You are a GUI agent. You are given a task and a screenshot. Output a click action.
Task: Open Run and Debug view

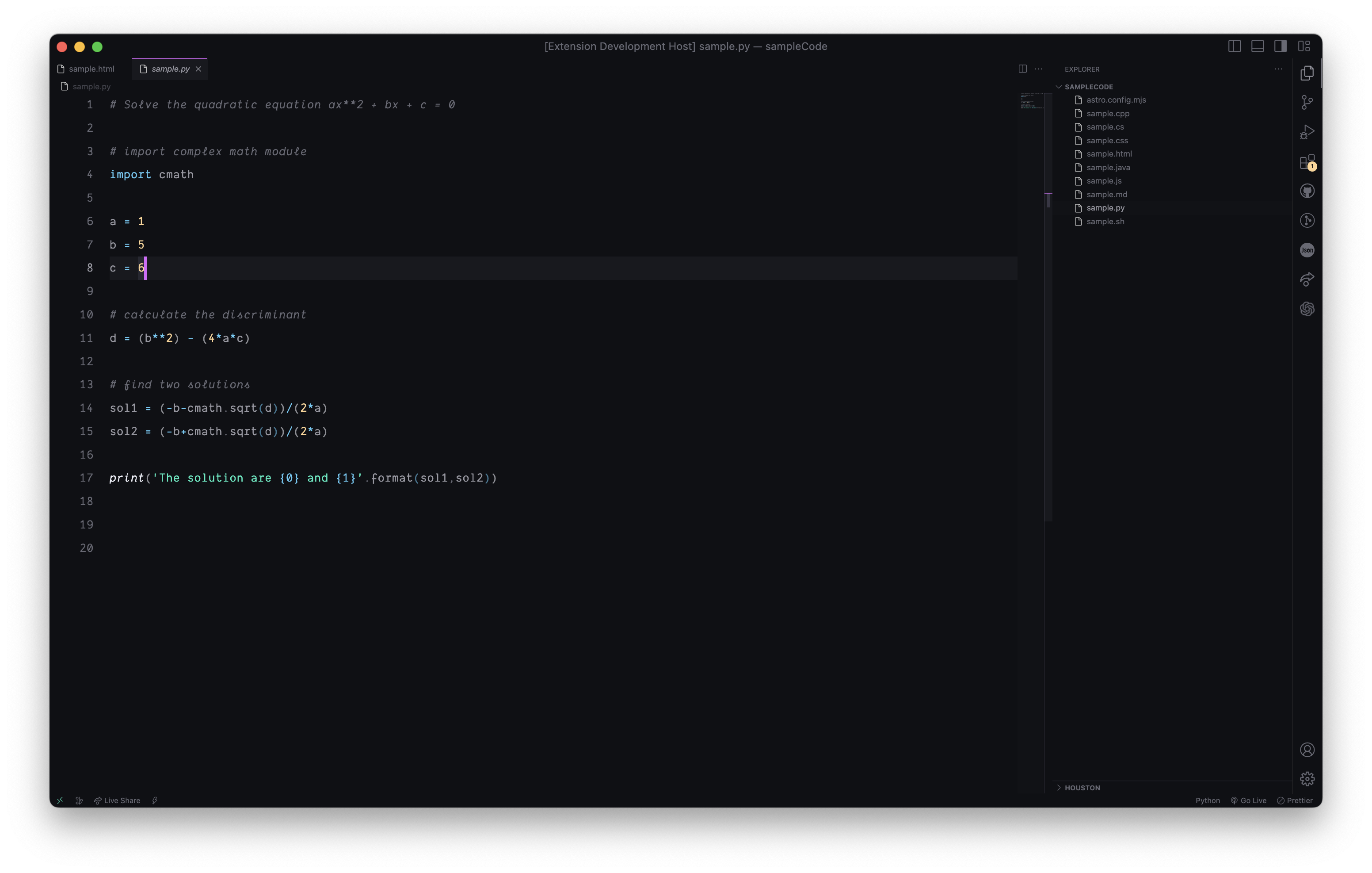(x=1307, y=132)
